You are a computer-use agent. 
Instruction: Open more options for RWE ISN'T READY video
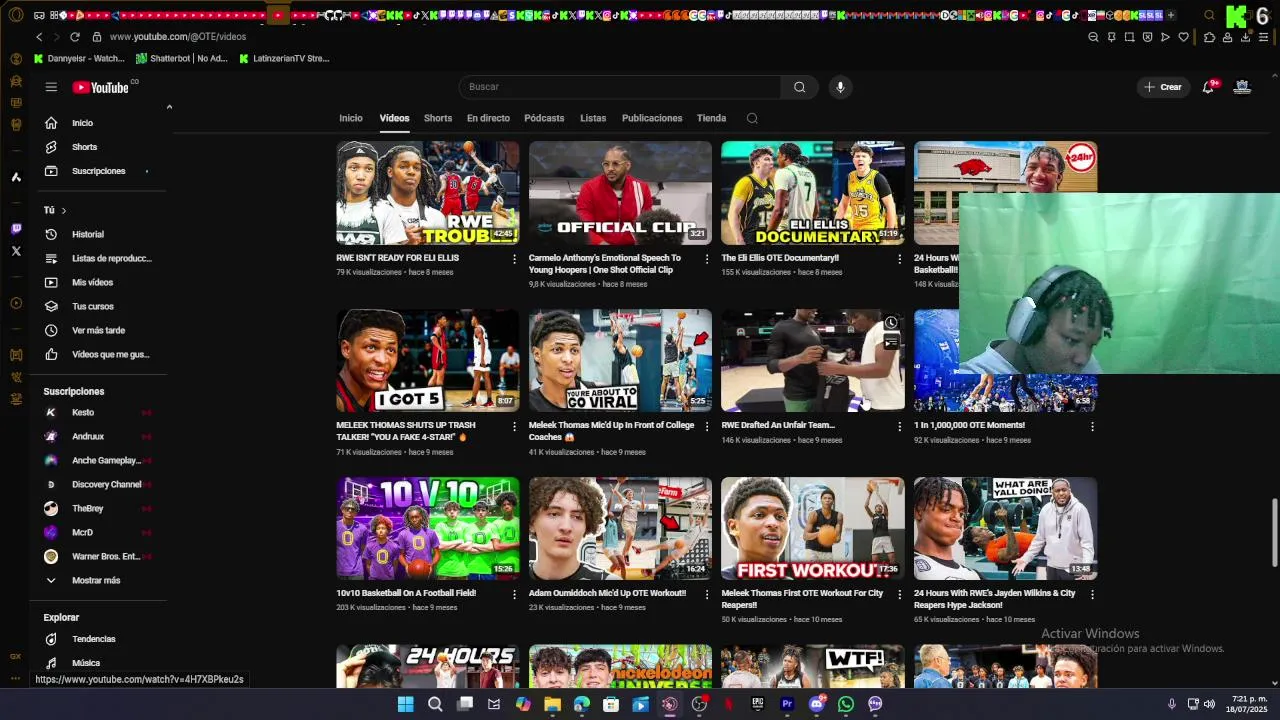pyautogui.click(x=514, y=258)
